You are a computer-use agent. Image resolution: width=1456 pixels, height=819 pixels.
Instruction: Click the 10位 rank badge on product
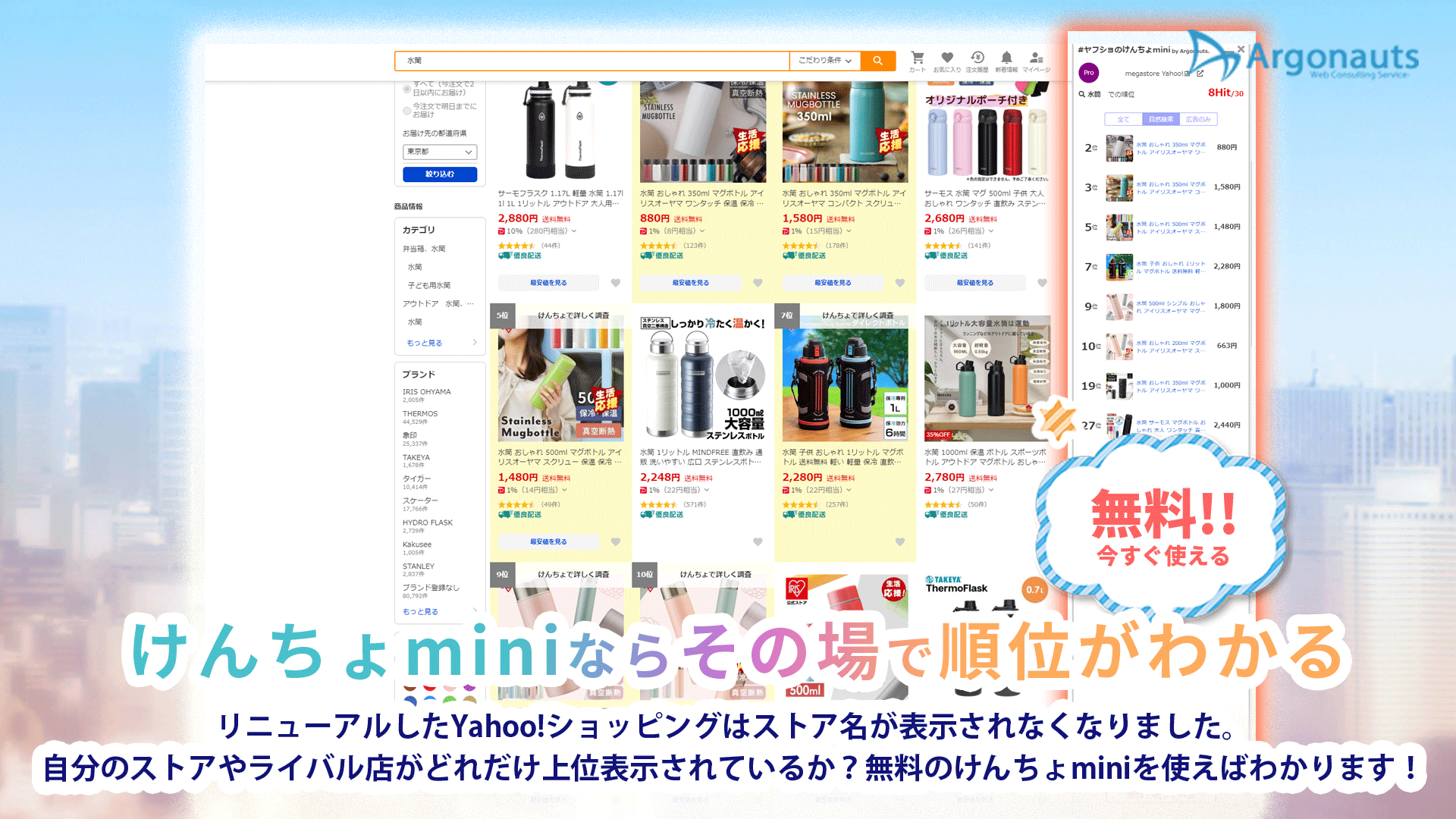tap(645, 574)
